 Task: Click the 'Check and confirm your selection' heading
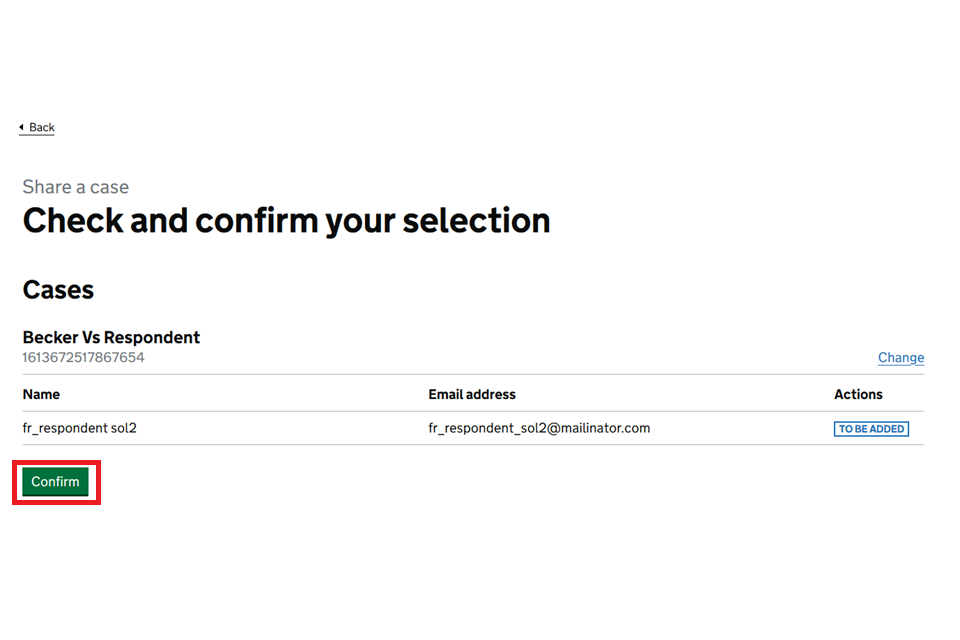click(286, 221)
